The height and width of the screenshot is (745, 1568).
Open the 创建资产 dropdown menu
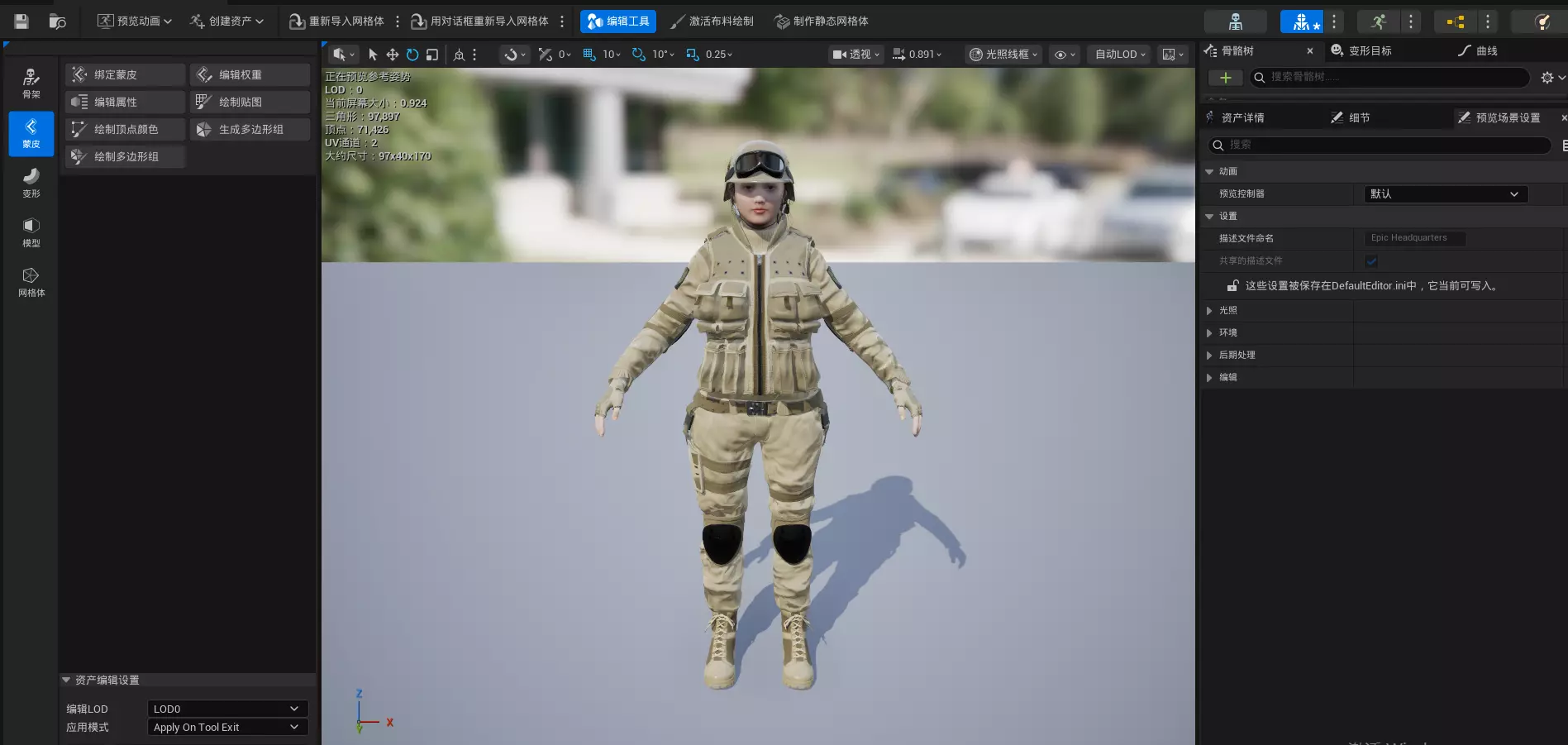(x=226, y=21)
